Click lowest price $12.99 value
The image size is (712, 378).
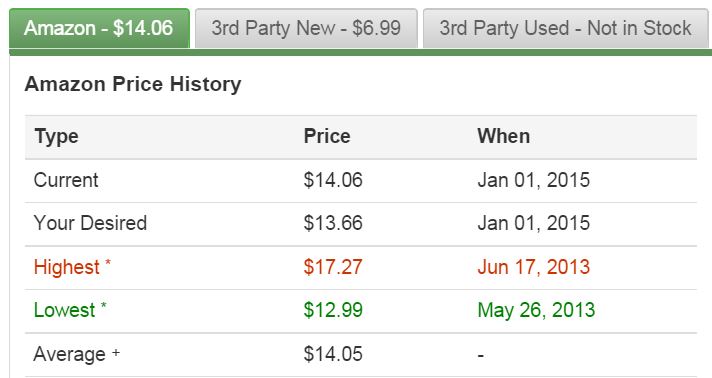[x=333, y=310]
